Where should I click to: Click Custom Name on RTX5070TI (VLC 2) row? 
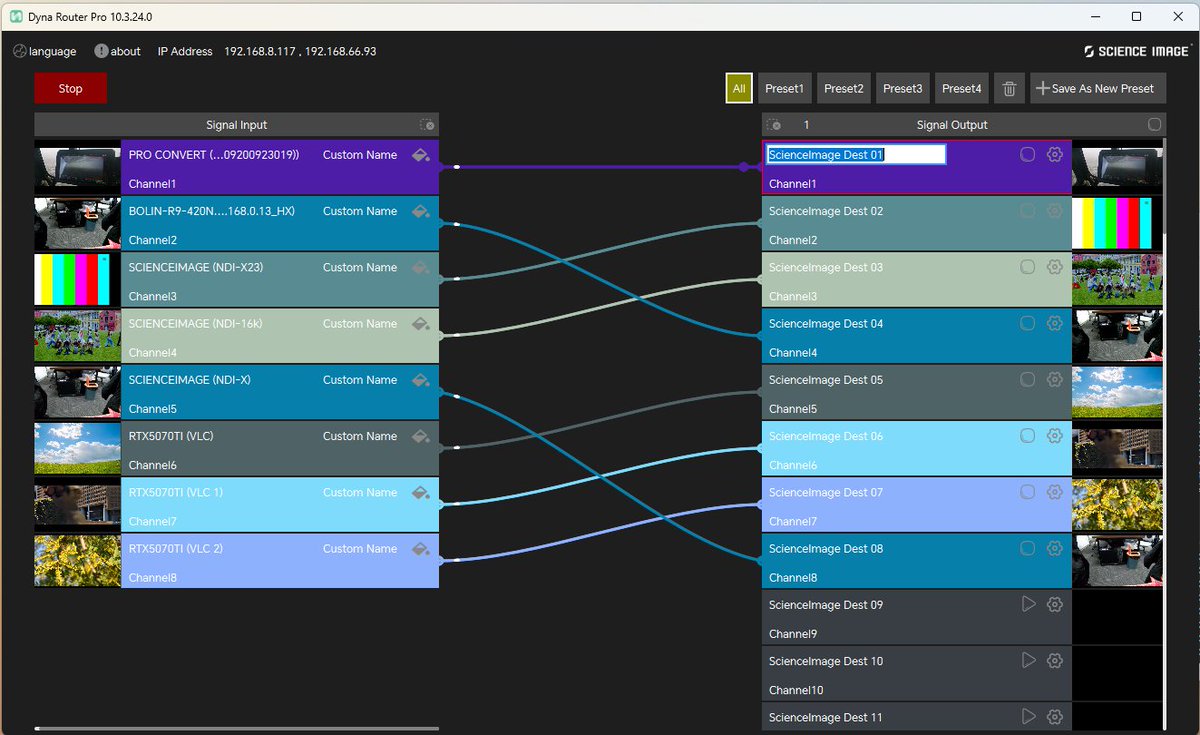click(360, 548)
